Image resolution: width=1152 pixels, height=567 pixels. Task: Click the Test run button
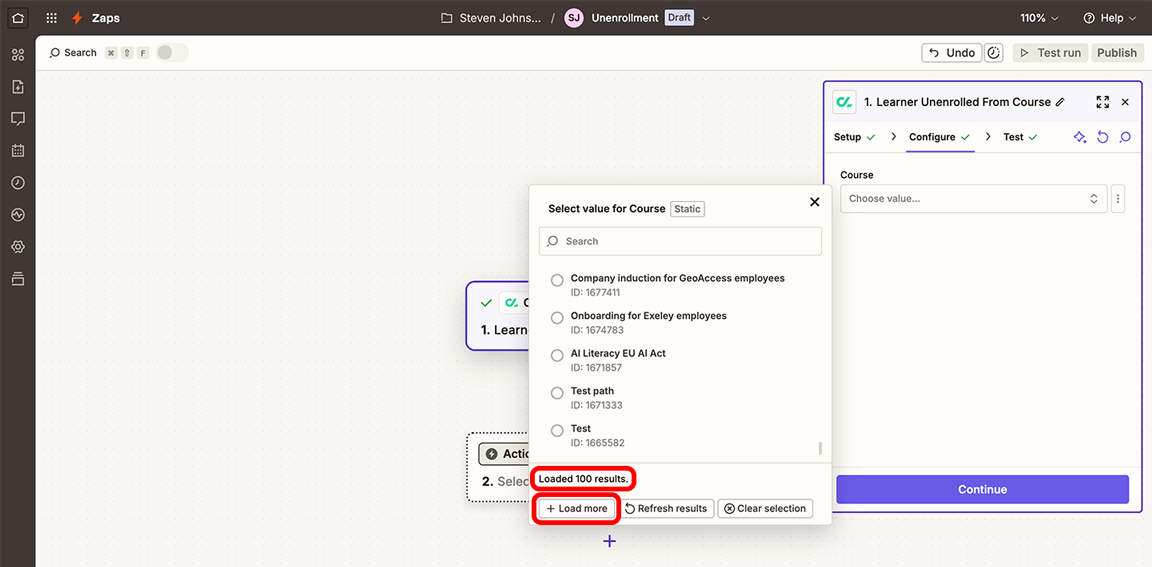pos(1050,53)
